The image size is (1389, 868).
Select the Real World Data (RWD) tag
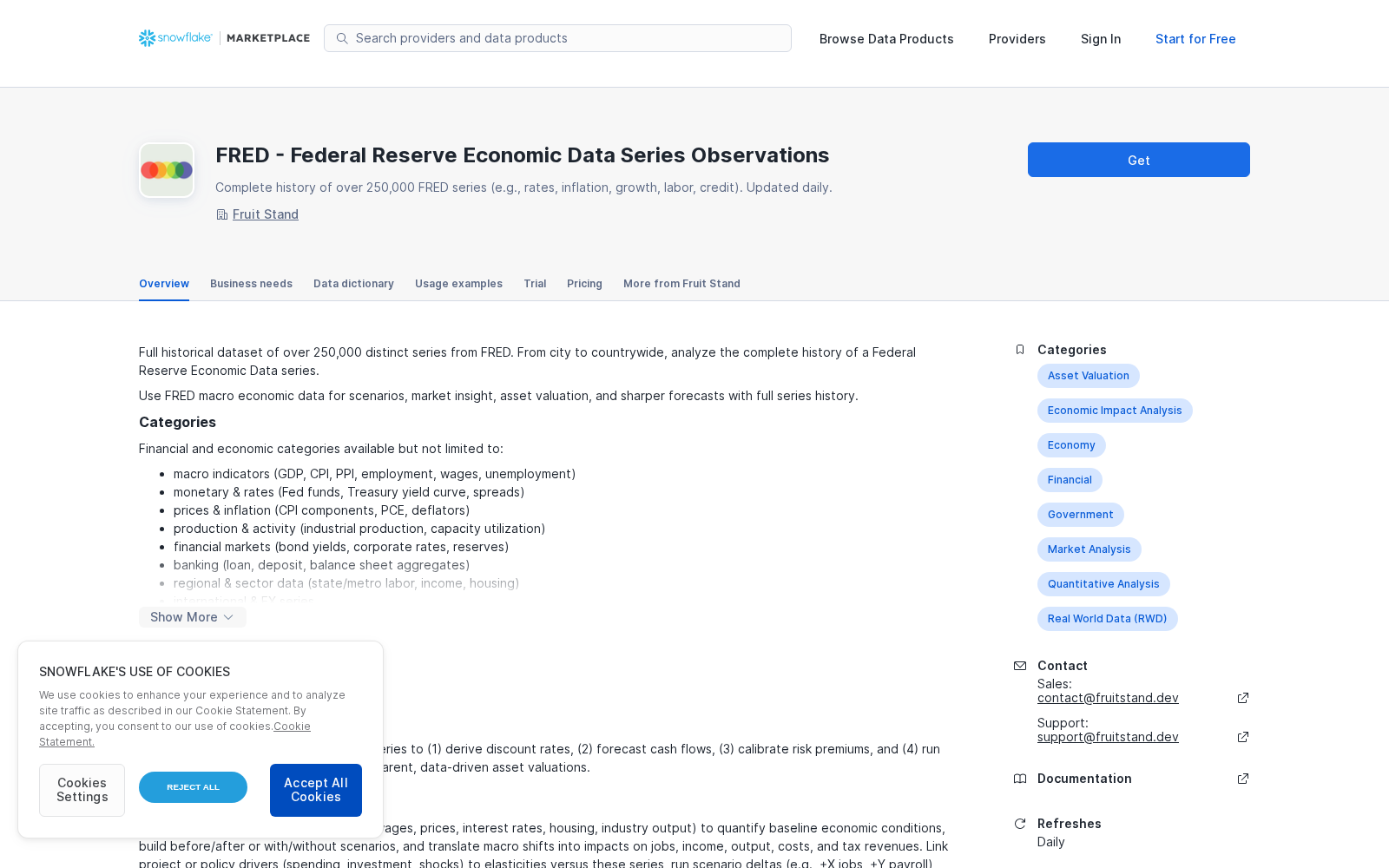point(1108,619)
